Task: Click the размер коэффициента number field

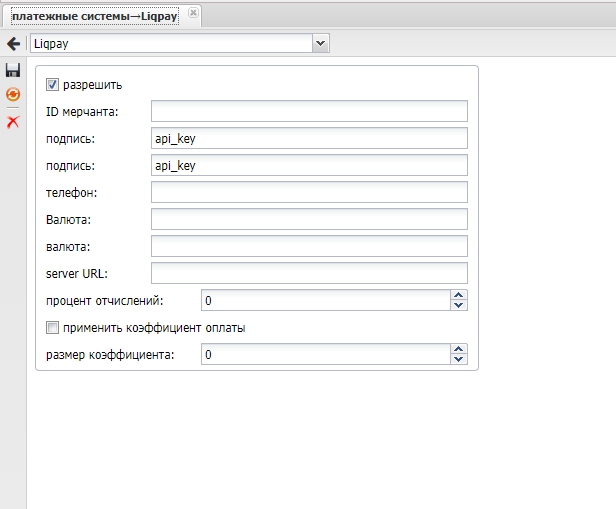Action: [x=325, y=354]
